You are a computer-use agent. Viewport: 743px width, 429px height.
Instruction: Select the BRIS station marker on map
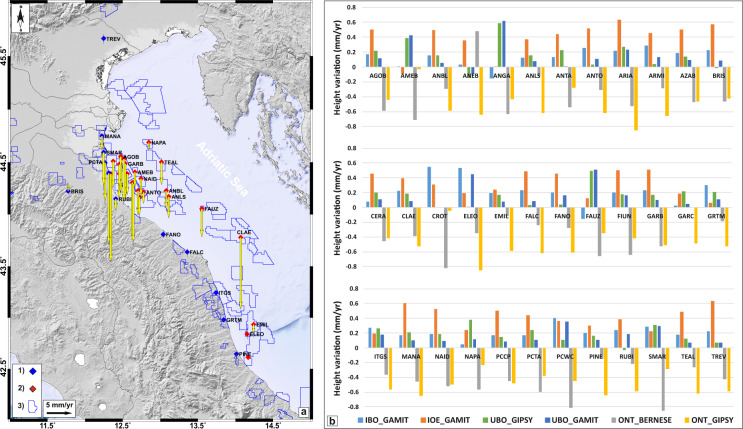(67, 190)
